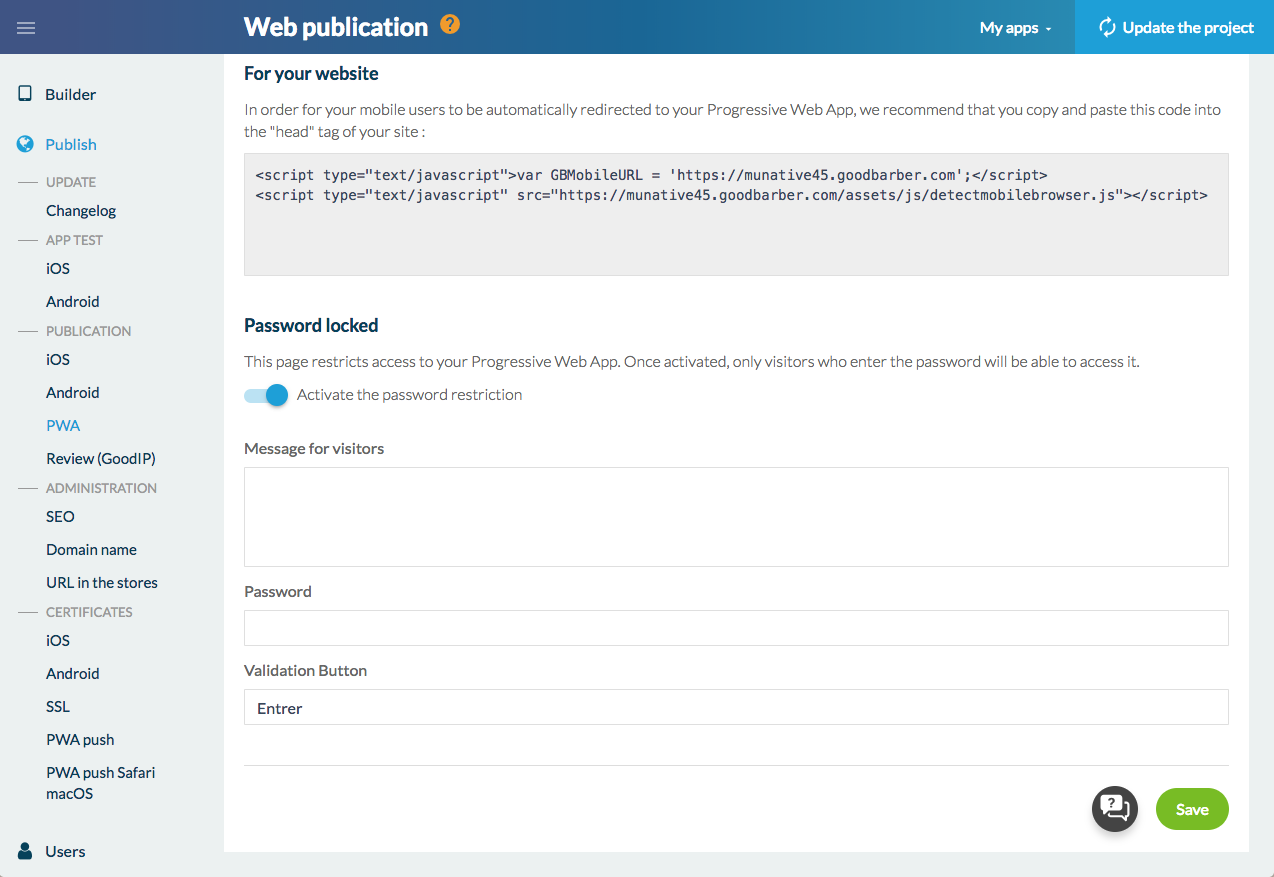Go to the SEO administration page
The height and width of the screenshot is (877, 1274).
tap(60, 516)
